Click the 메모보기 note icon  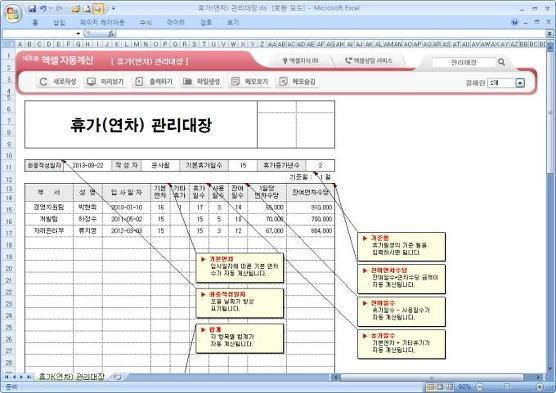pos(235,82)
